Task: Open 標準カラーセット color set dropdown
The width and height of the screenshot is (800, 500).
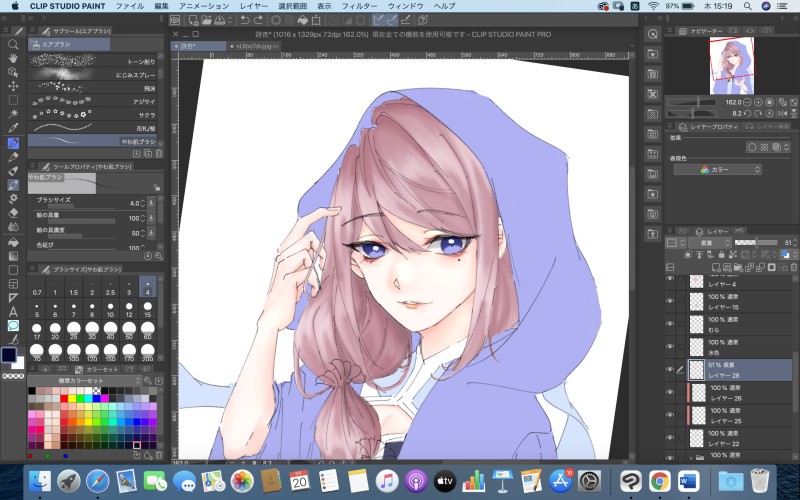Action: click(x=85, y=381)
